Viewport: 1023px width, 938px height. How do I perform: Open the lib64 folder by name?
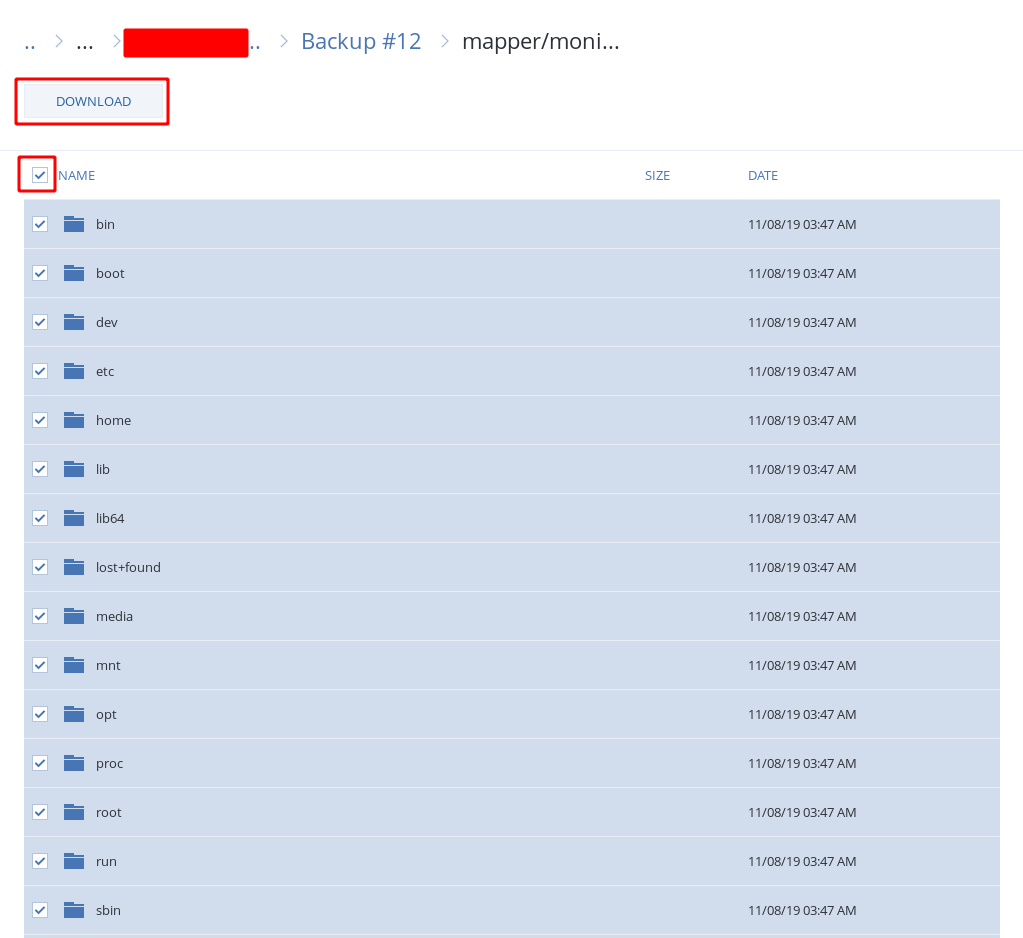coord(110,518)
